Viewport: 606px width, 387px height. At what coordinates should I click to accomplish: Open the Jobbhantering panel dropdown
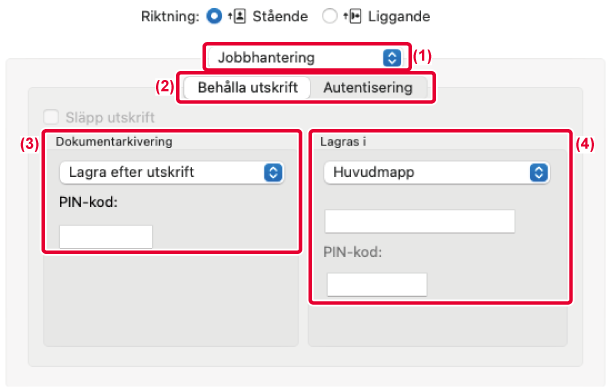point(306,58)
